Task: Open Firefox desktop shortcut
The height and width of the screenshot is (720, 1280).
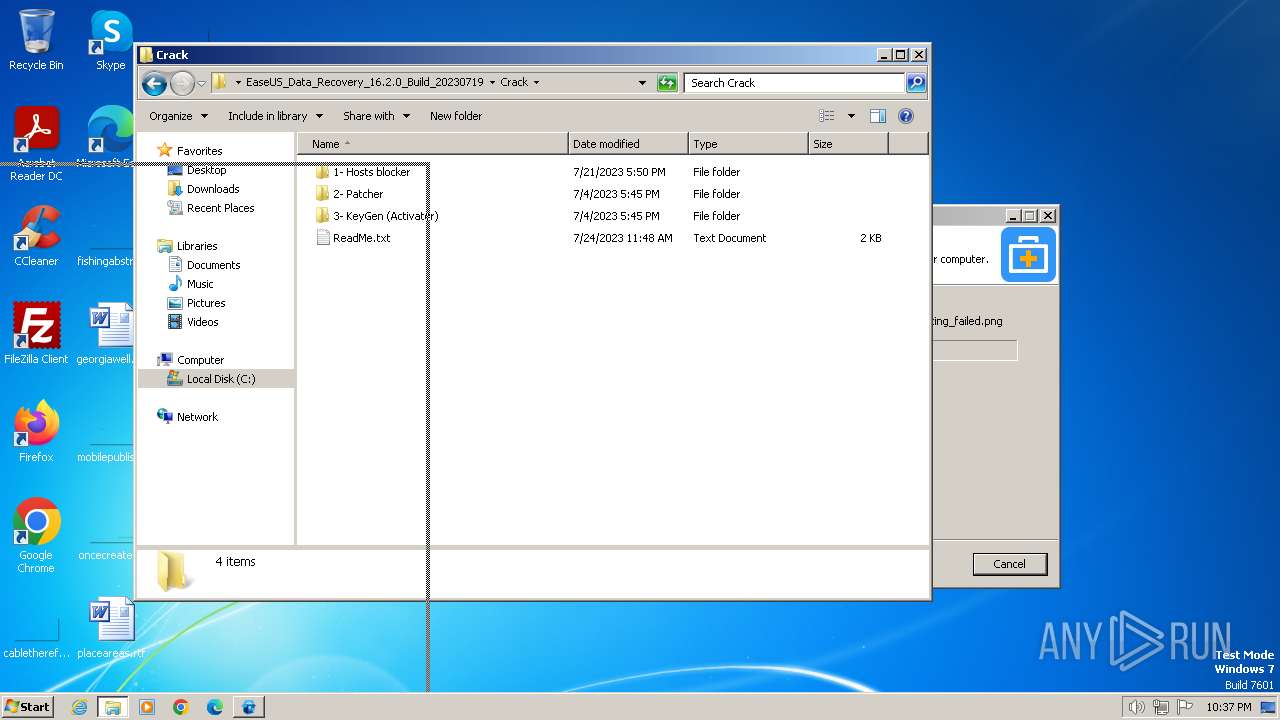Action: tap(36, 432)
